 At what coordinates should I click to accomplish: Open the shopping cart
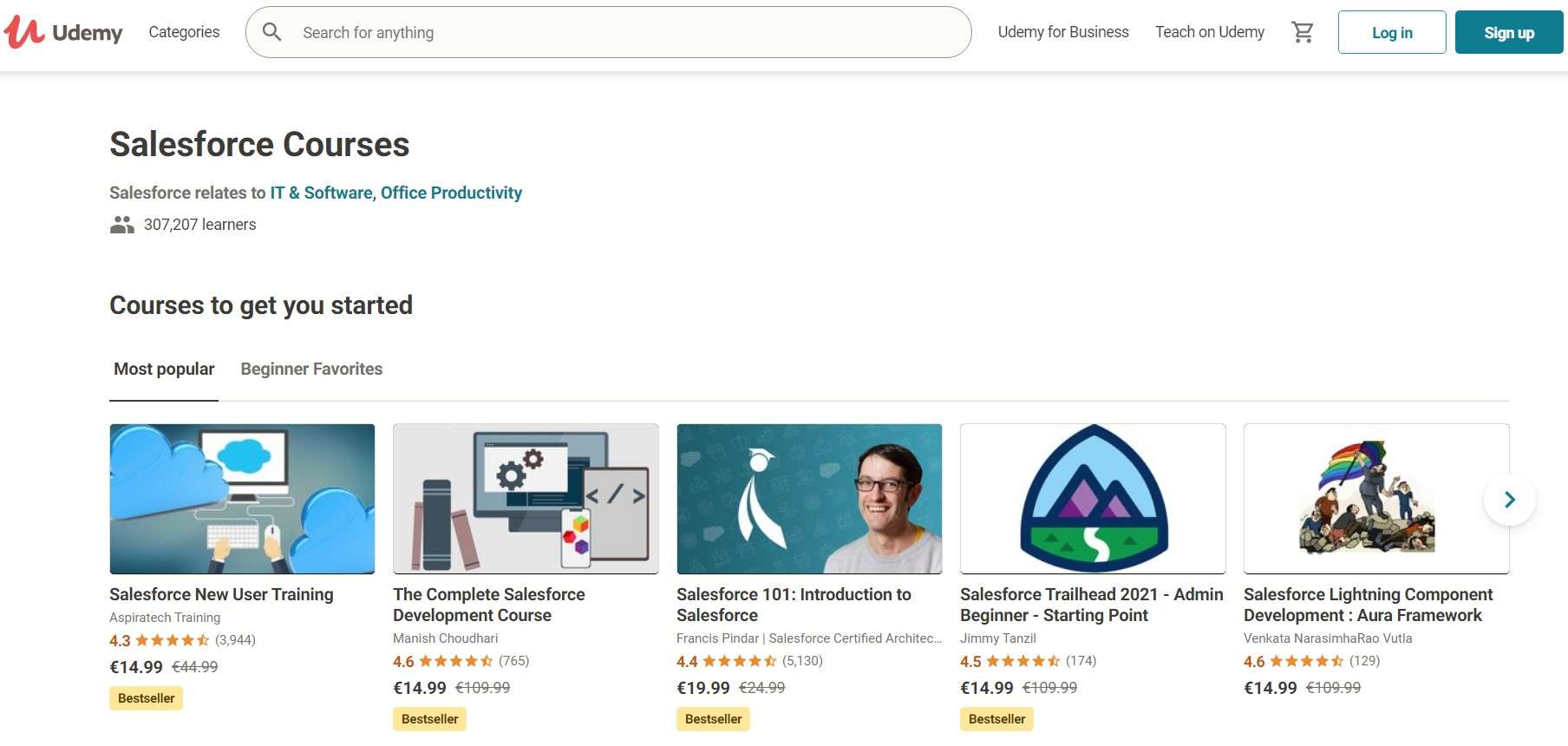click(x=1302, y=32)
